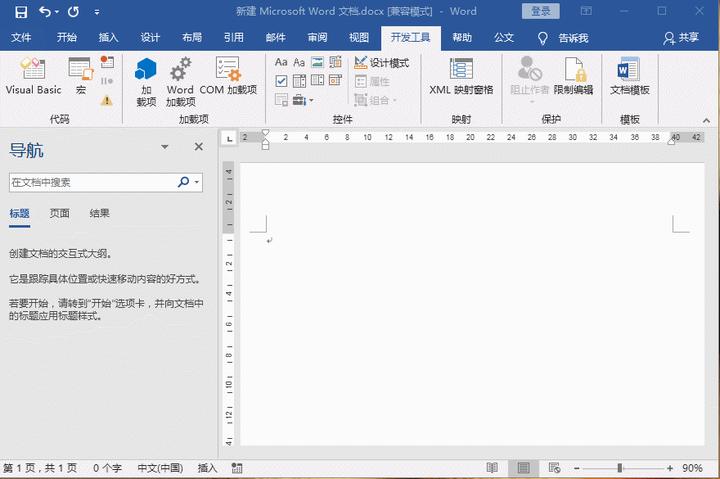
Task: Insert picture content control
Action: click(x=317, y=62)
